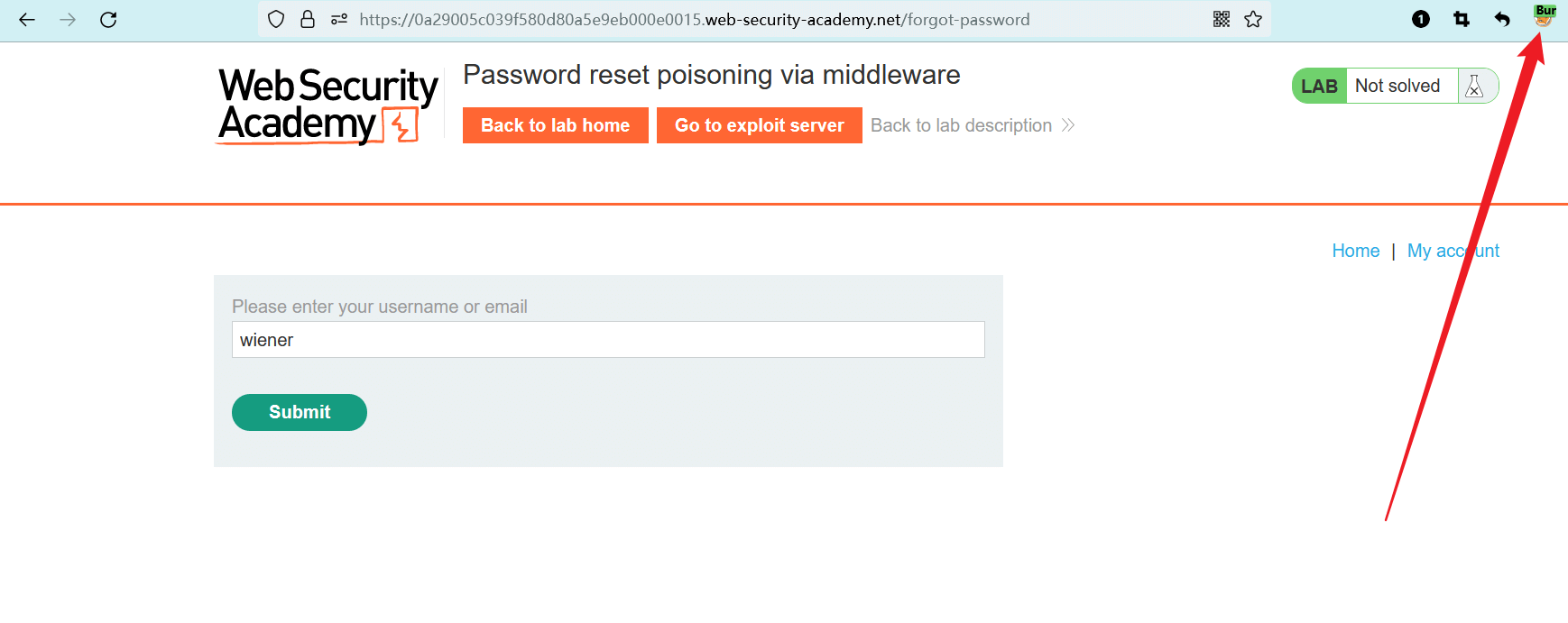Bookmark this page with the star
Image resolution: width=1568 pixels, height=623 pixels.
tap(1253, 20)
